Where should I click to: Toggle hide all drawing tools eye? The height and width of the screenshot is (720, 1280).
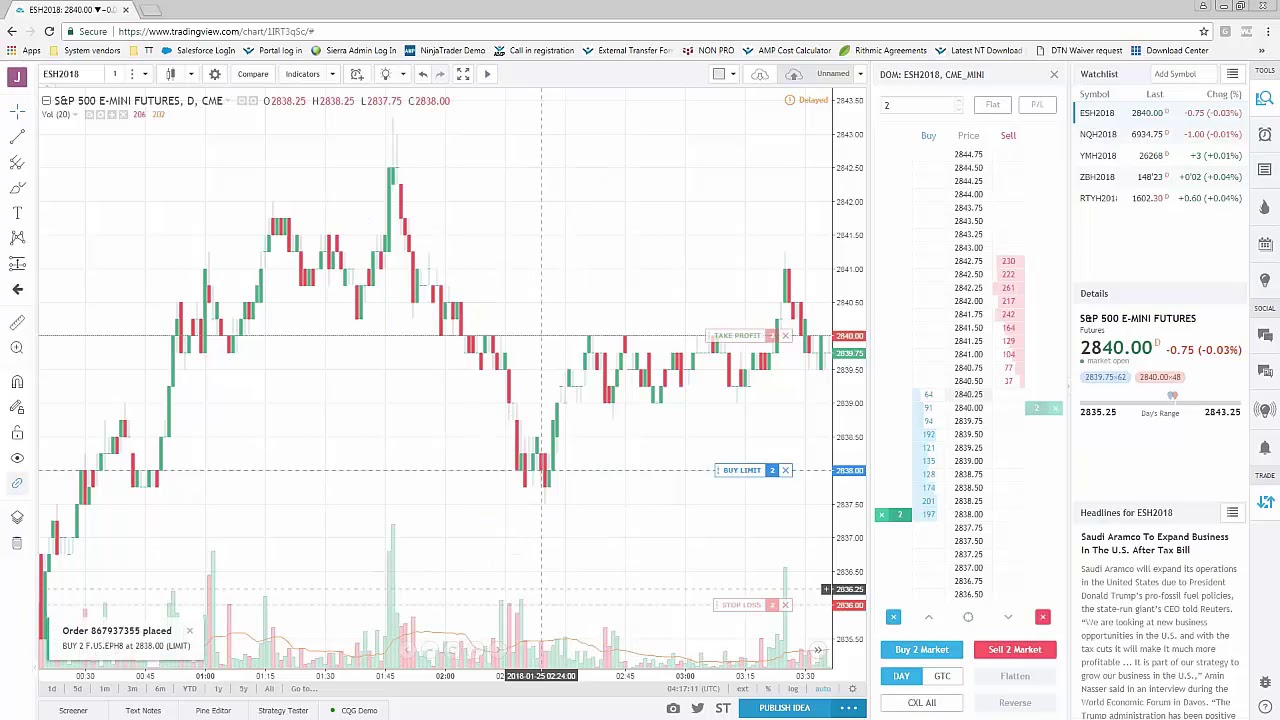click(17, 458)
